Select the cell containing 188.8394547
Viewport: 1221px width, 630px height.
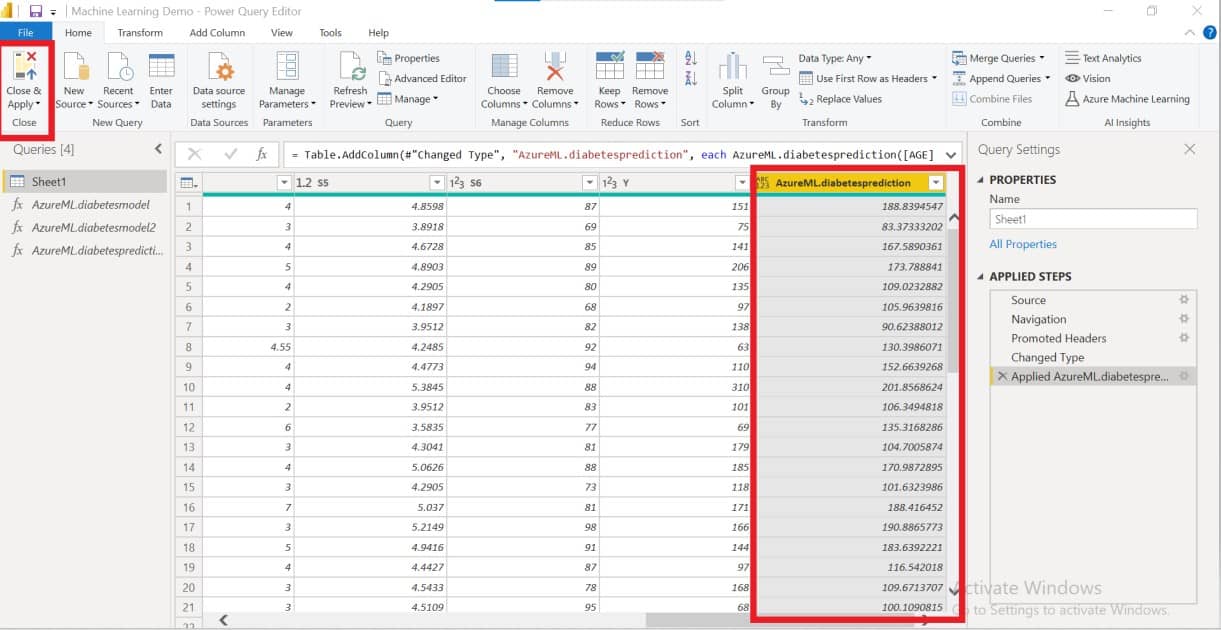(850, 206)
